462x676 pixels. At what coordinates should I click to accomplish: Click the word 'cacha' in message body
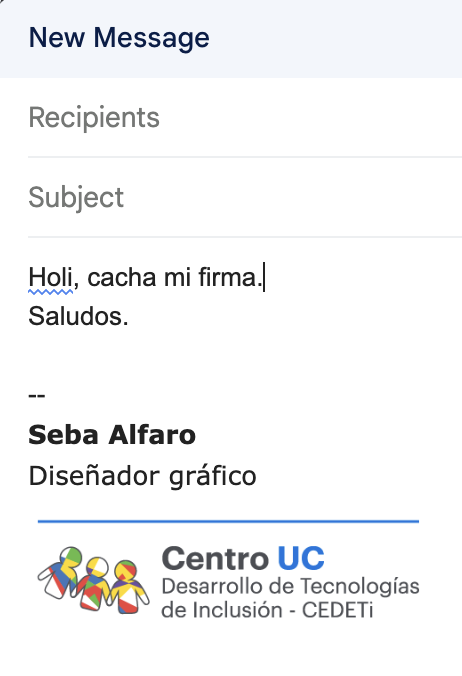pyautogui.click(x=122, y=277)
